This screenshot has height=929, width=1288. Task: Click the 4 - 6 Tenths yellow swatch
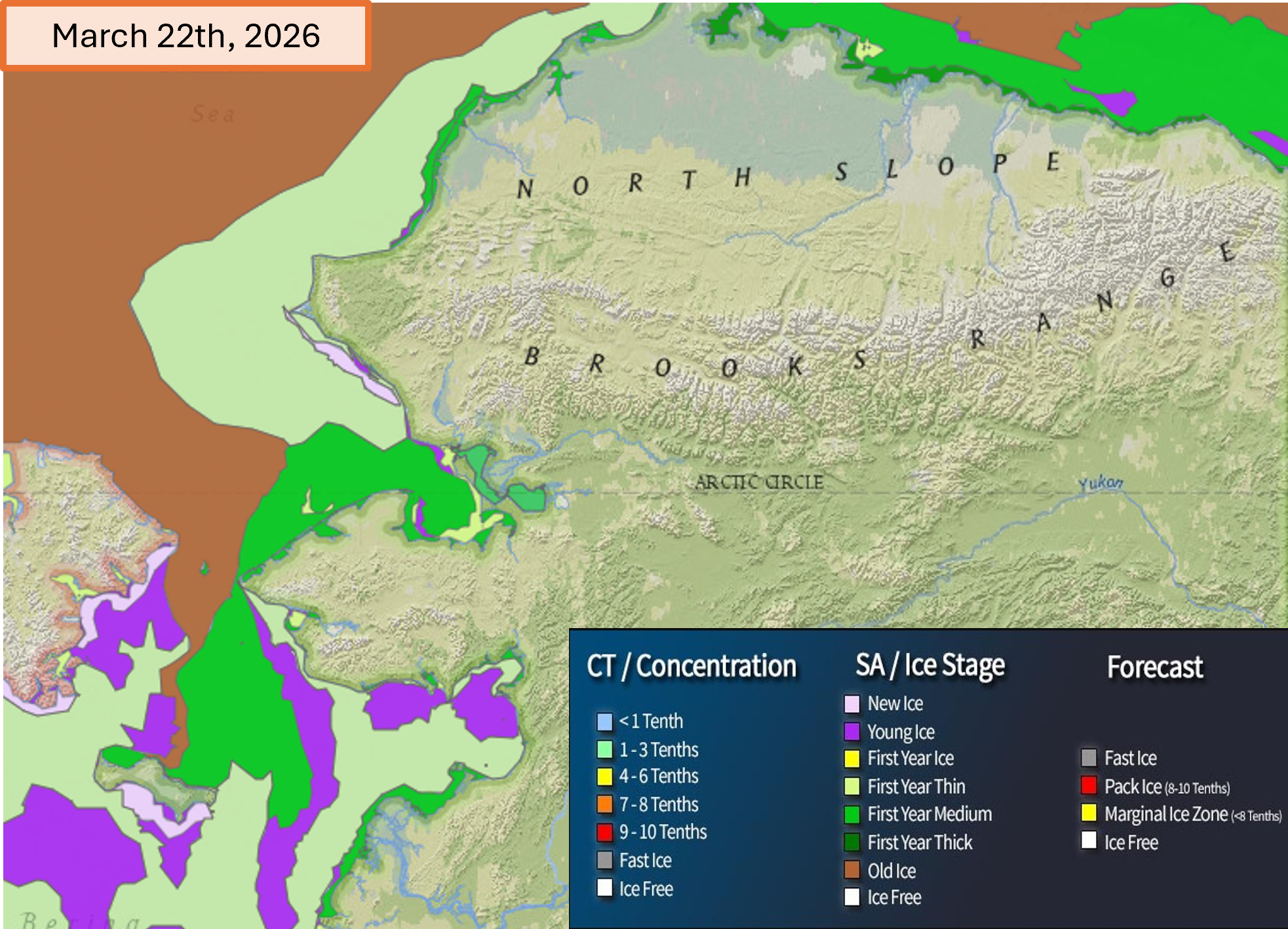click(604, 777)
